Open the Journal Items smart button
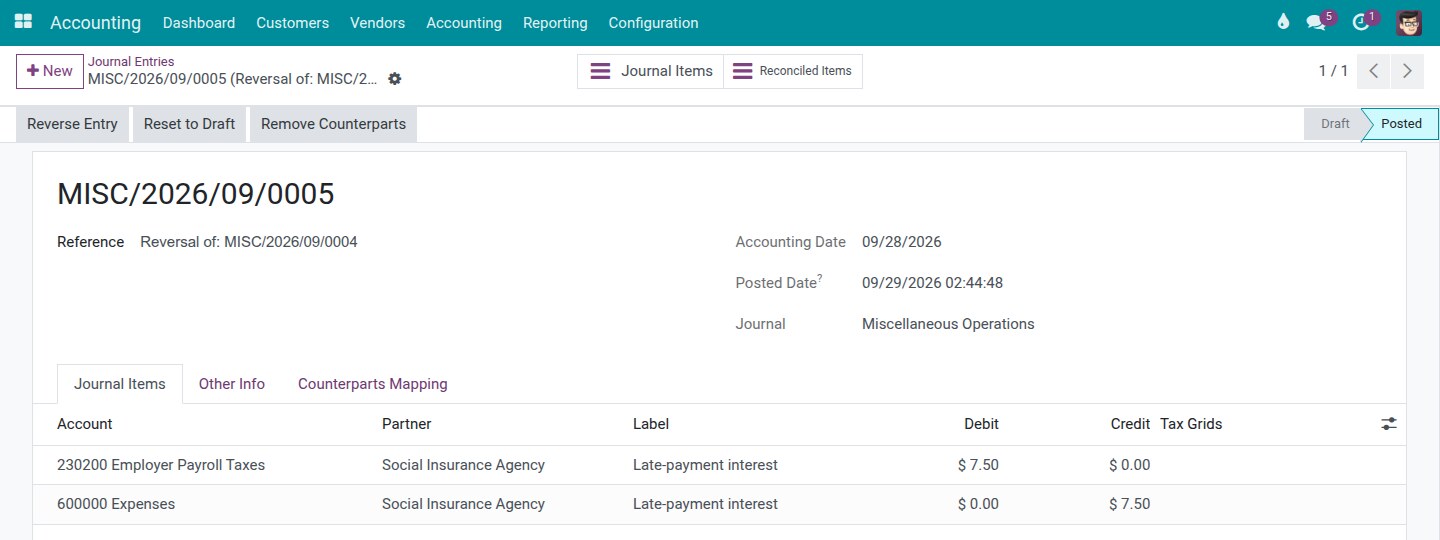This screenshot has height=540, width=1440. tap(651, 71)
